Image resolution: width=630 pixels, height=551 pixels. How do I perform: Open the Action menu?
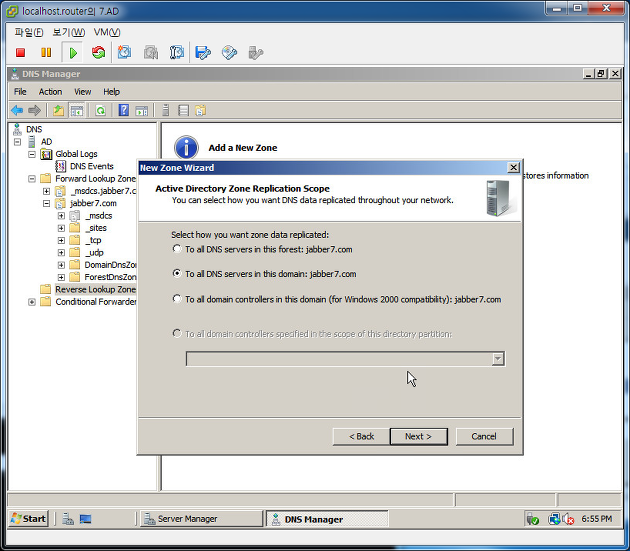(x=50, y=92)
